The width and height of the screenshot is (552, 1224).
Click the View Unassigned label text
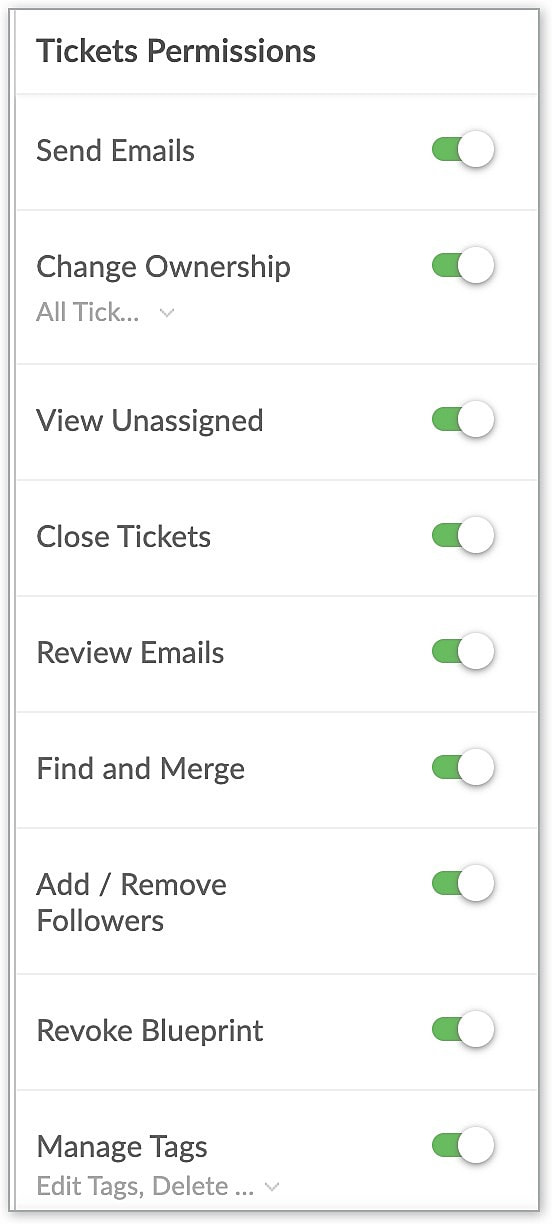click(x=150, y=421)
